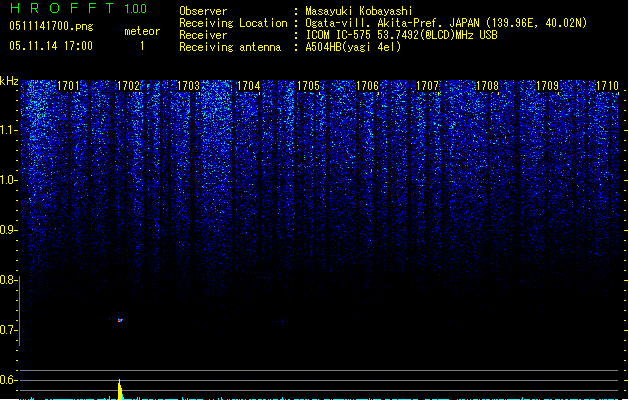629x400 pixels.
Task: Click the antenna A504HB(yagi 4el) text
Action: (x=353, y=47)
